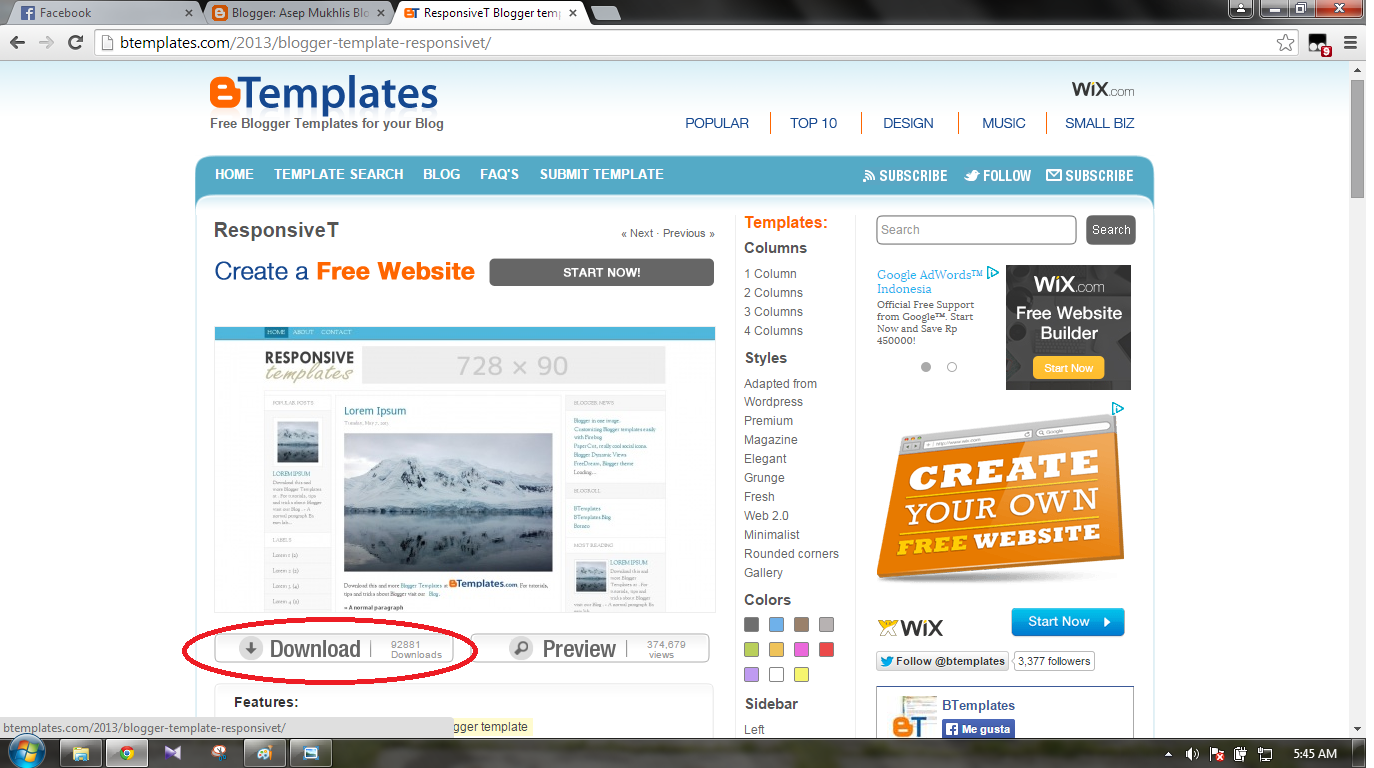Select the Rounded corners style link
This screenshot has width=1374, height=768.
pyautogui.click(x=791, y=554)
